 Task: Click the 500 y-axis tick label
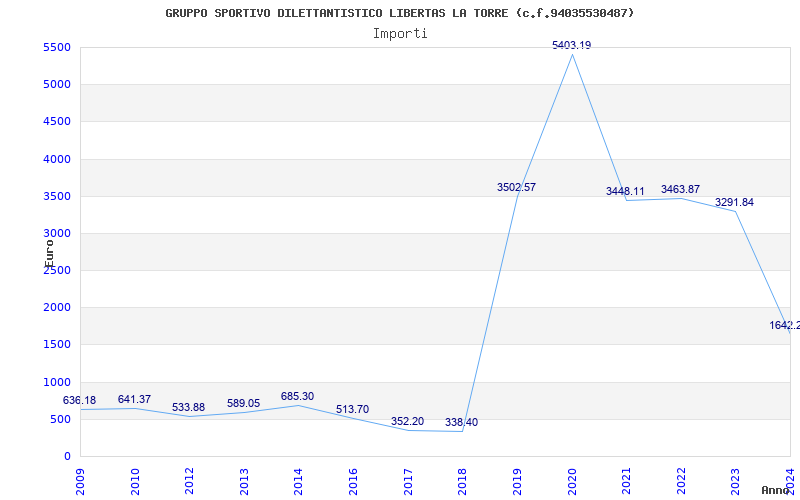pyautogui.click(x=60, y=419)
